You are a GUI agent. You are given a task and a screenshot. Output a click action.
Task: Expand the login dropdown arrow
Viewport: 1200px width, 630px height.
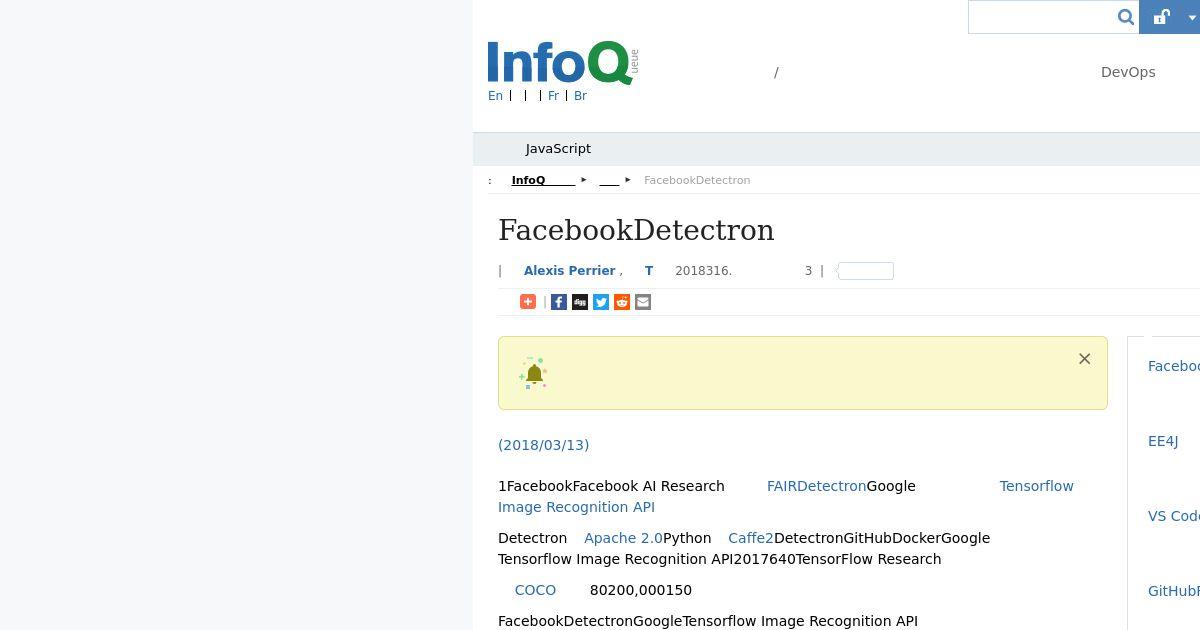pos(1191,18)
